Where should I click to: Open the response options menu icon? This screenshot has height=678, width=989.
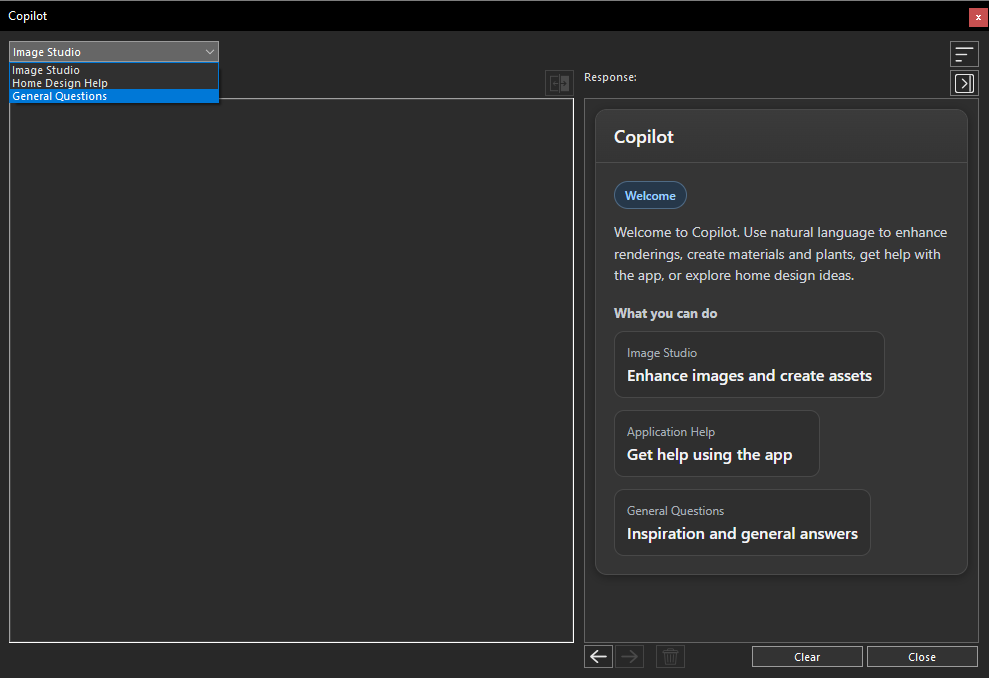964,54
